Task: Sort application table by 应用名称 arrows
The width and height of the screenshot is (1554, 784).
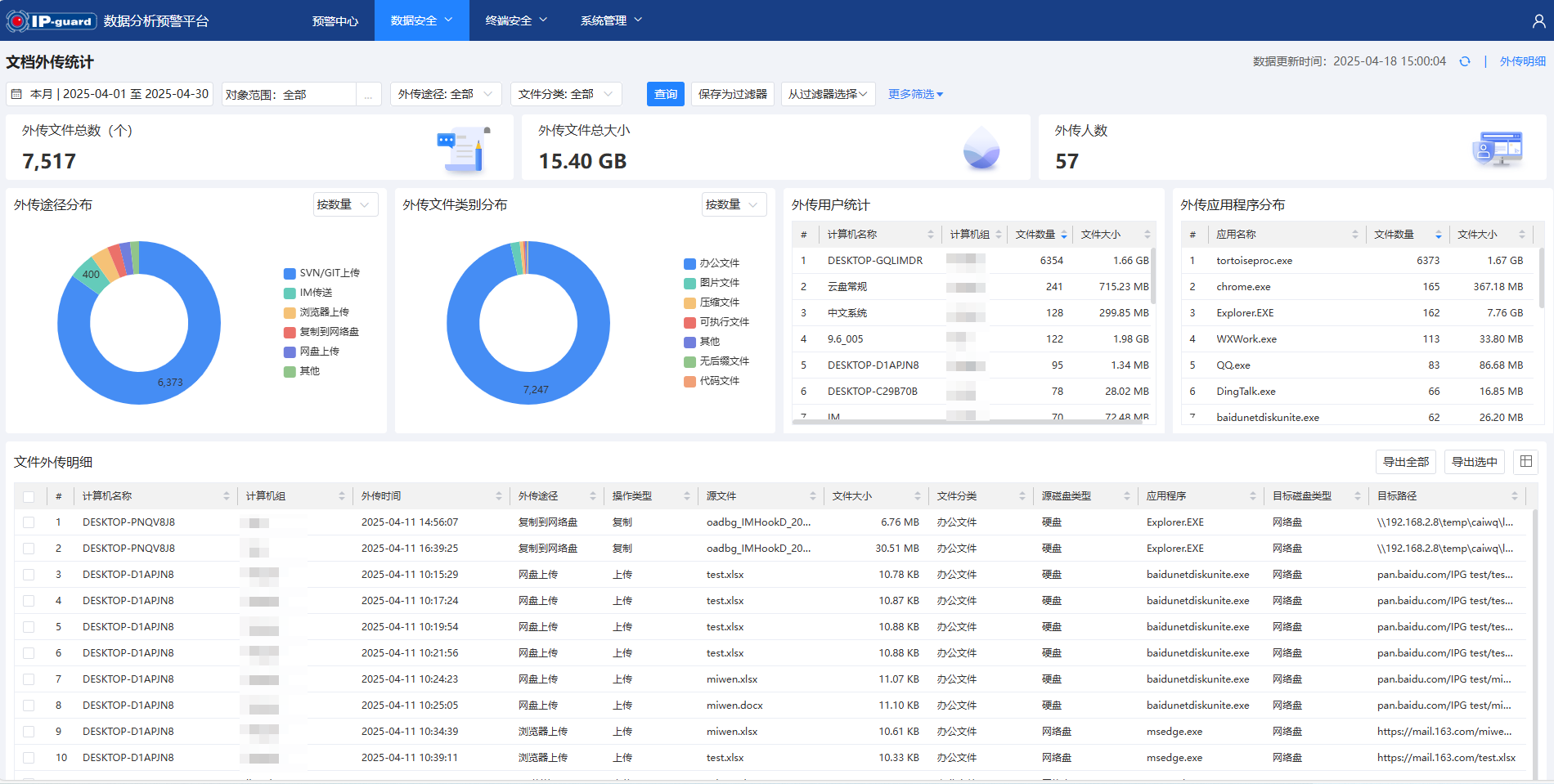Action: pos(1355,235)
